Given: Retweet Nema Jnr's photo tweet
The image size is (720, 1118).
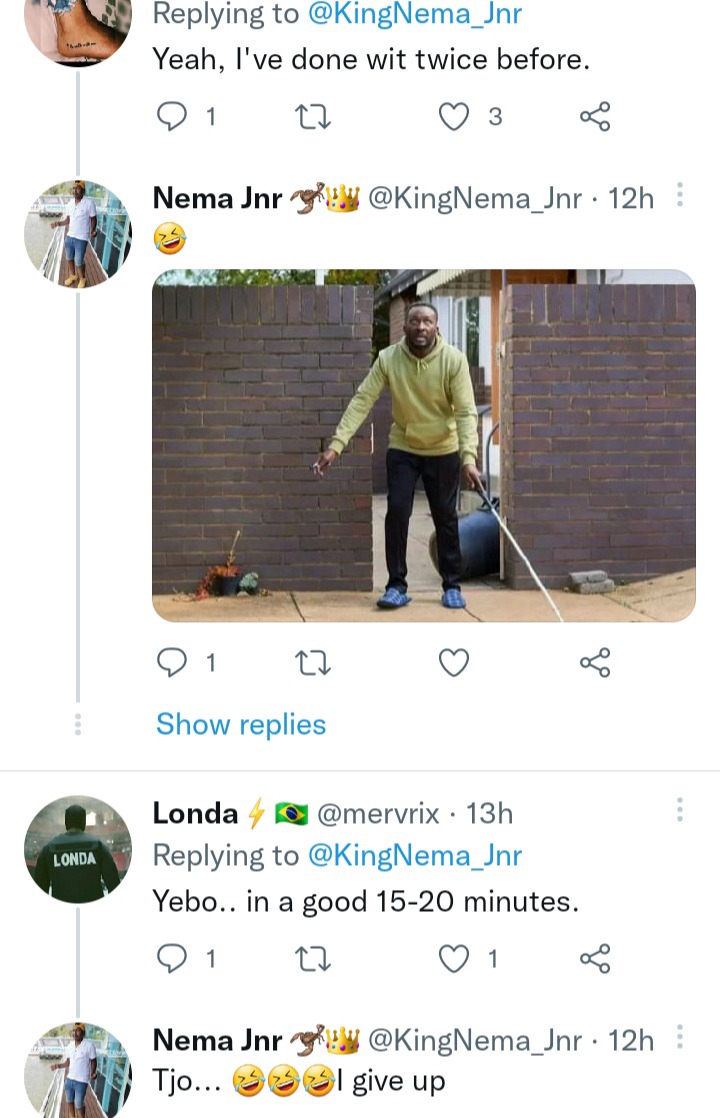Looking at the screenshot, I should pyautogui.click(x=313, y=663).
